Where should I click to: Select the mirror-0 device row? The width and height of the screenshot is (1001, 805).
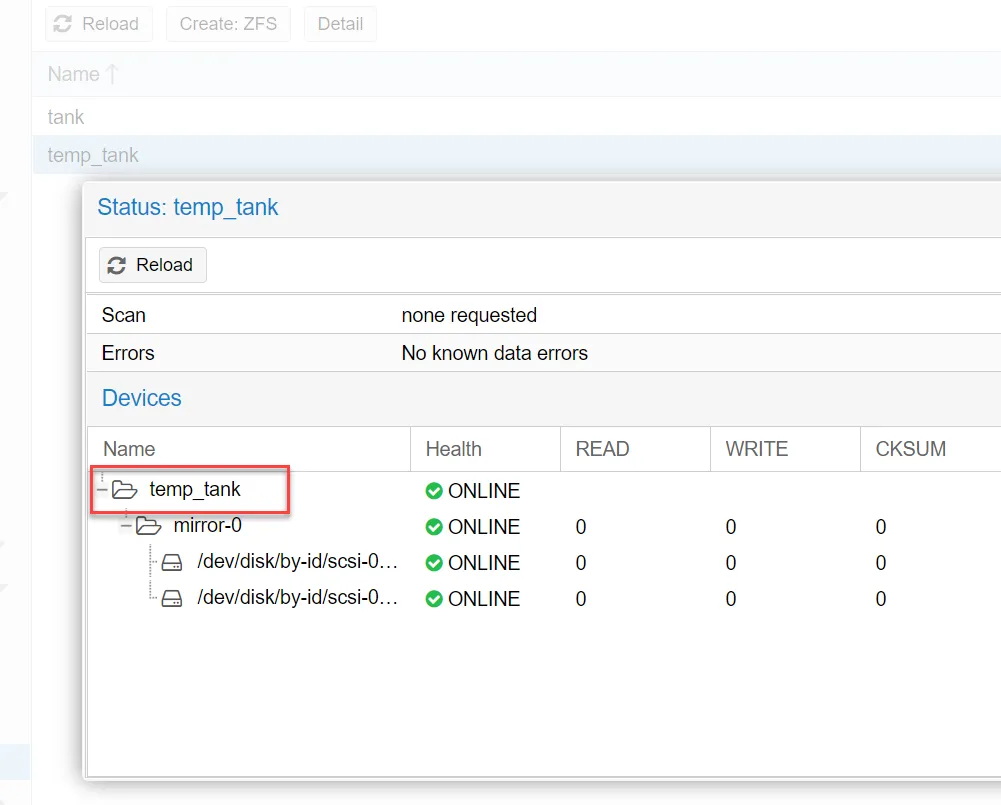coord(544,526)
